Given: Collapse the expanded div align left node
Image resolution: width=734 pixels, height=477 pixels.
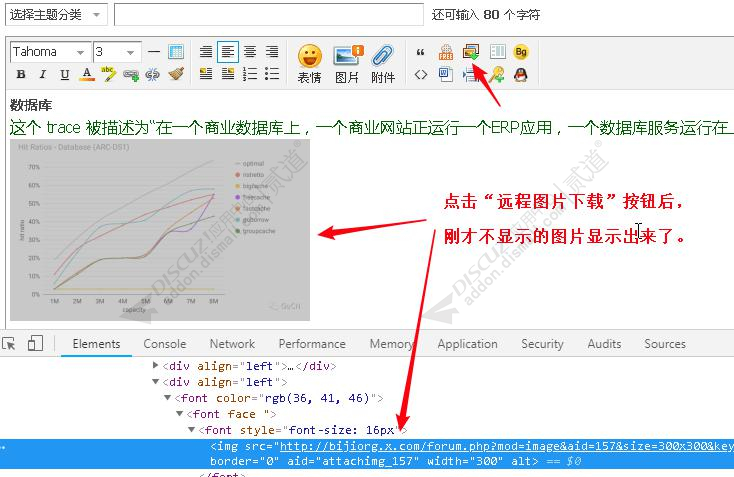Looking at the screenshot, I should [155, 382].
